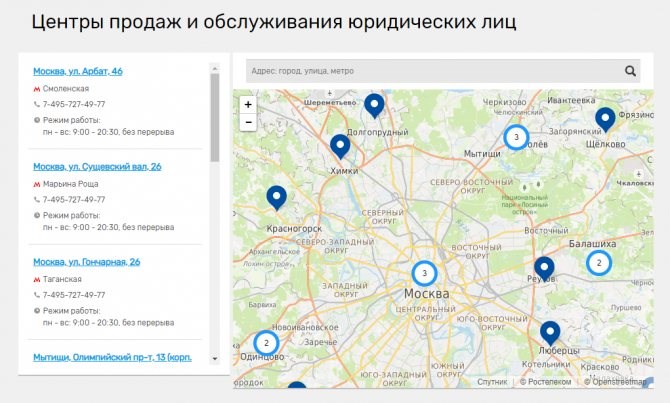Click Таганская metro station text
The width and height of the screenshot is (670, 403).
tap(62, 279)
